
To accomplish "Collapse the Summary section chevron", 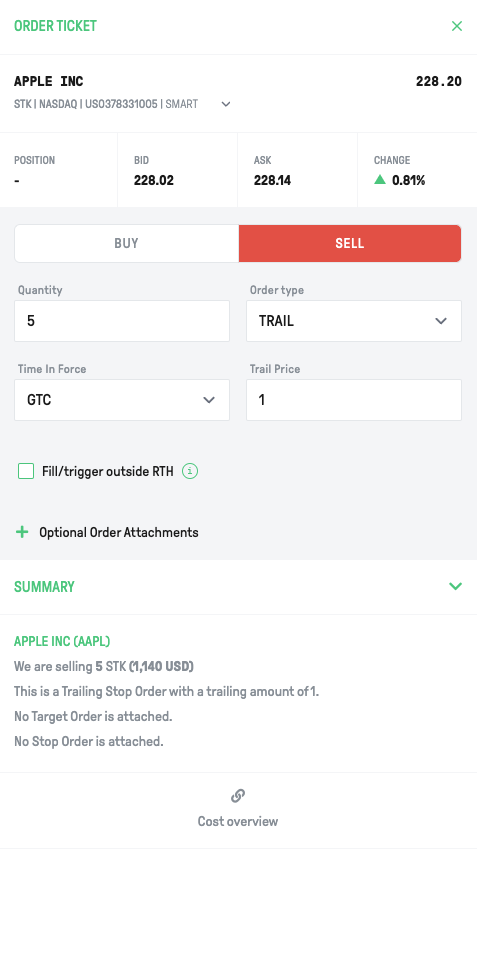I will click(x=456, y=587).
